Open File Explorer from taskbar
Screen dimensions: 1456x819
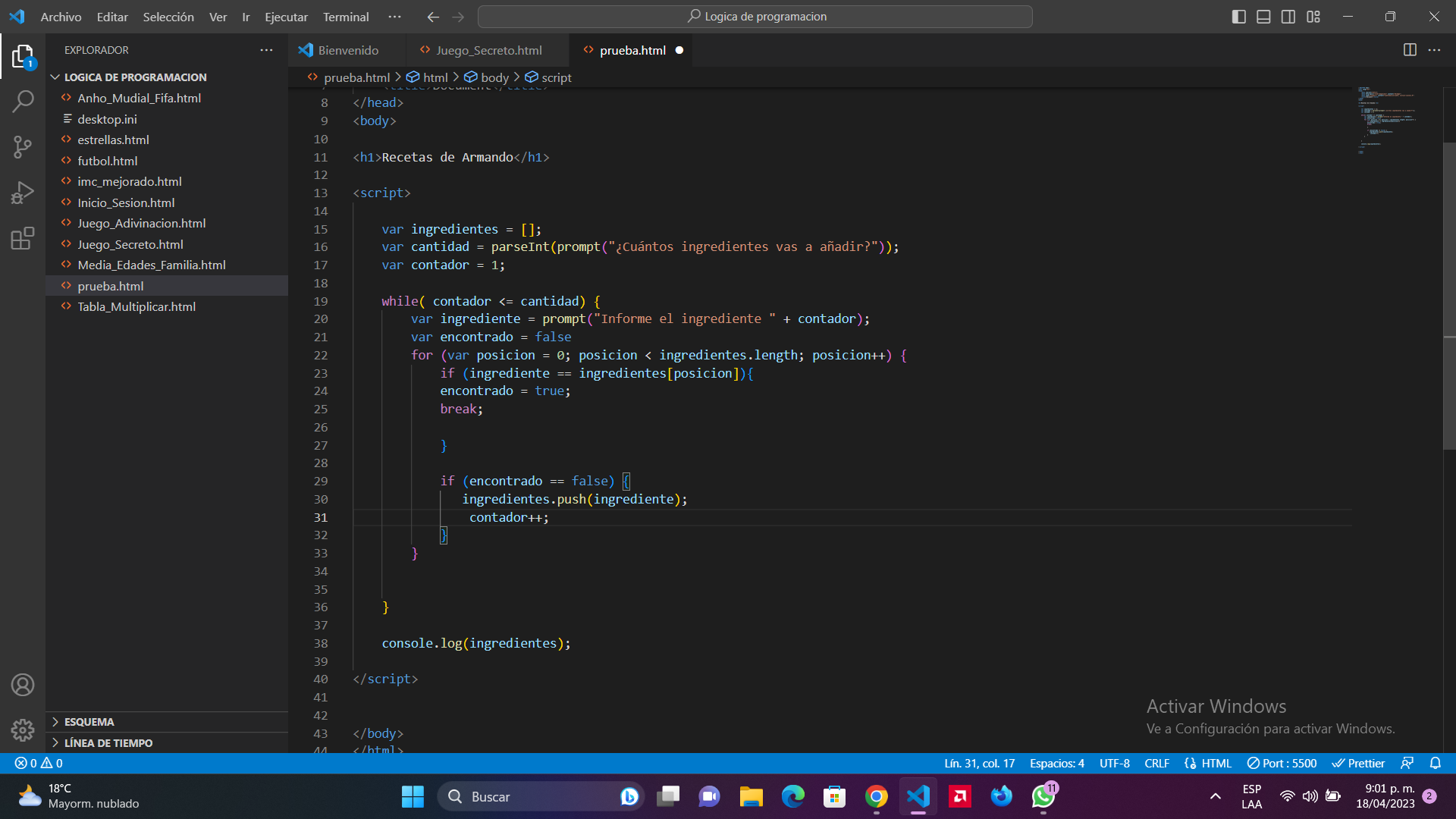(x=751, y=796)
